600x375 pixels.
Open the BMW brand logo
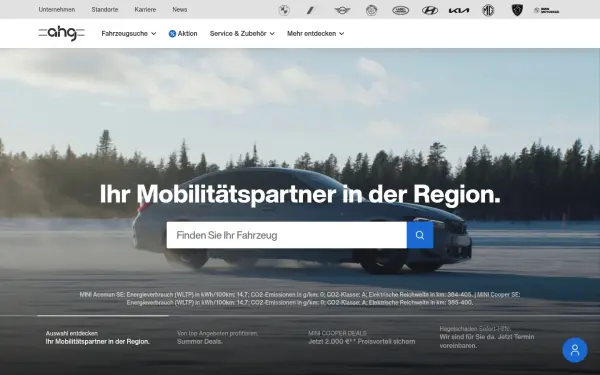(284, 10)
